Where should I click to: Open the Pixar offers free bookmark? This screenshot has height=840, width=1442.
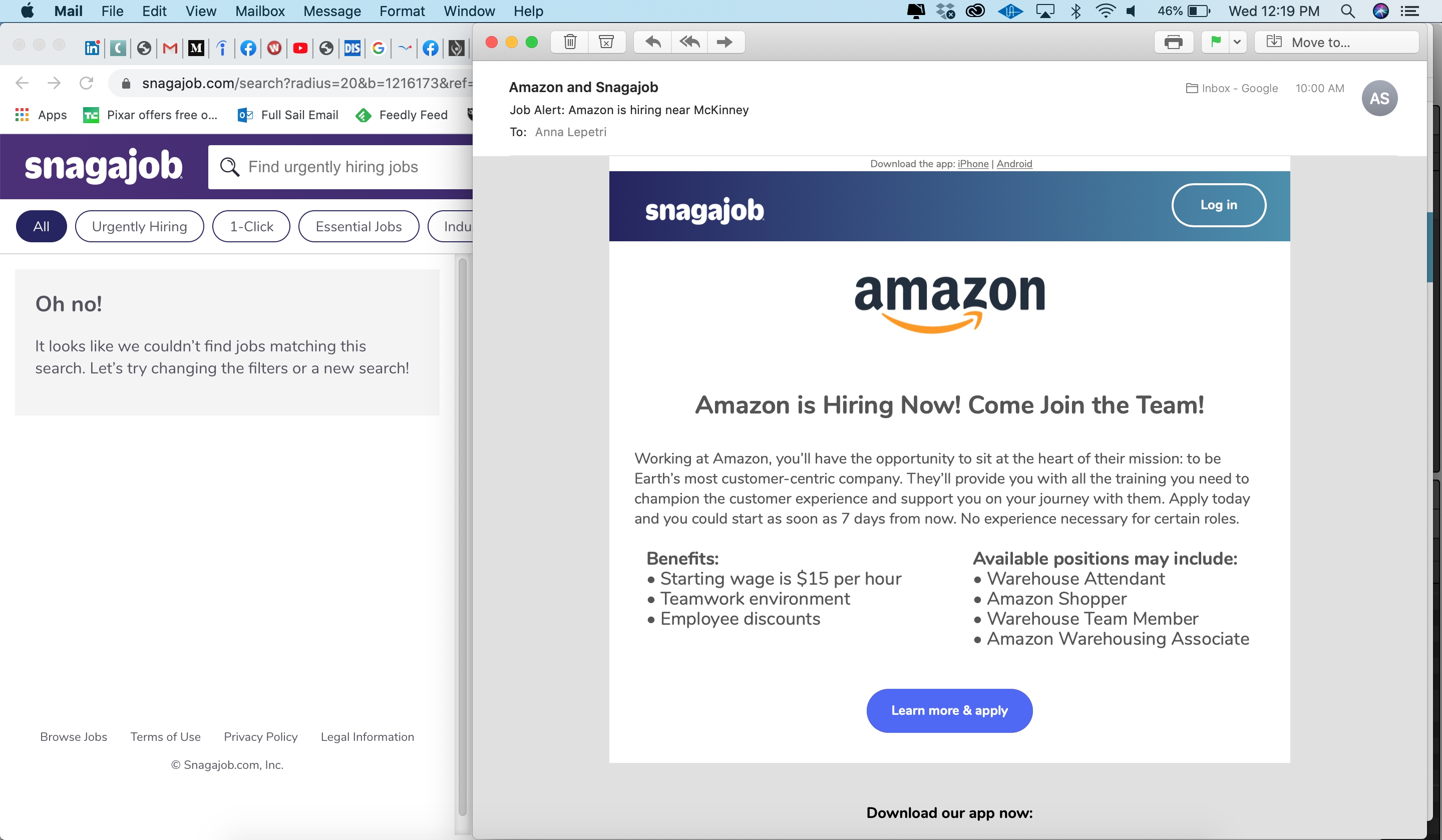151,115
